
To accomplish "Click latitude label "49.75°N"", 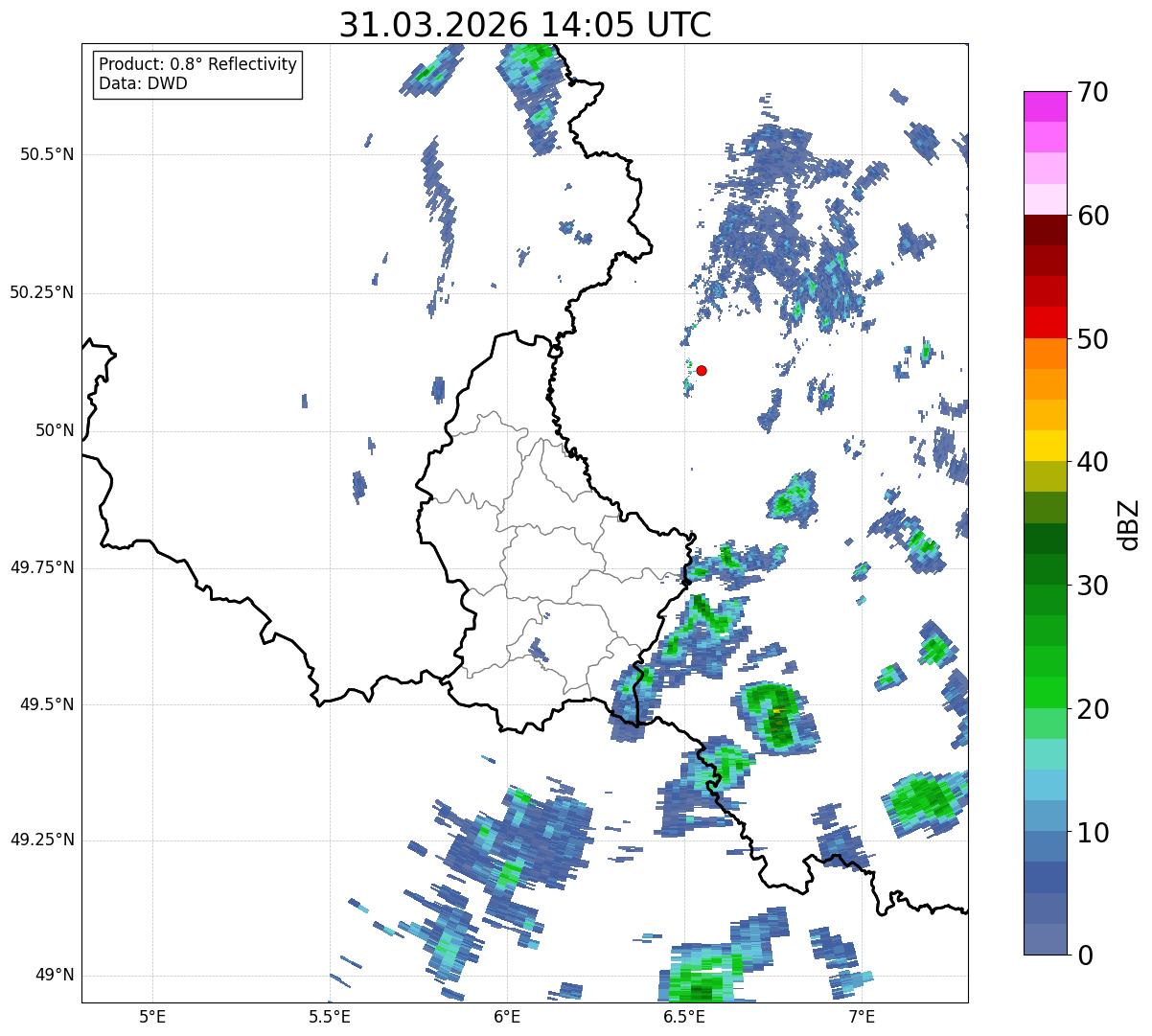I will [x=42, y=567].
